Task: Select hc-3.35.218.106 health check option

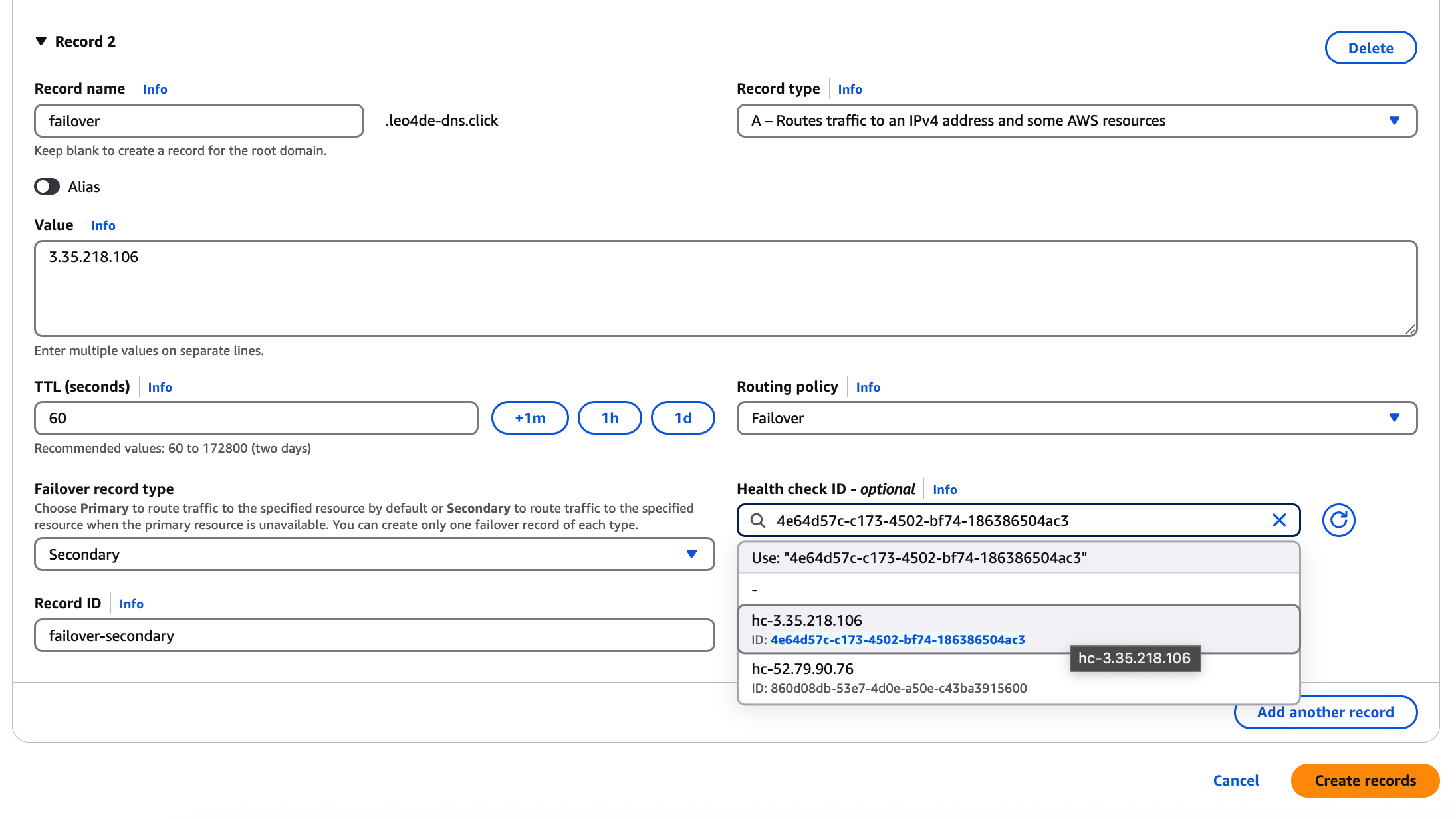Action: (1018, 629)
